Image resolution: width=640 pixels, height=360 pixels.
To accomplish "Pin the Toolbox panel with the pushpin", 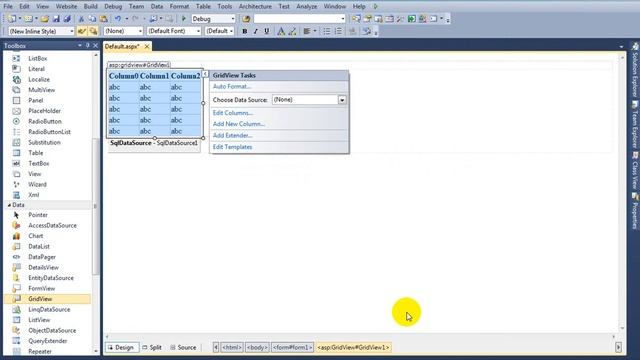I will tap(87, 46).
